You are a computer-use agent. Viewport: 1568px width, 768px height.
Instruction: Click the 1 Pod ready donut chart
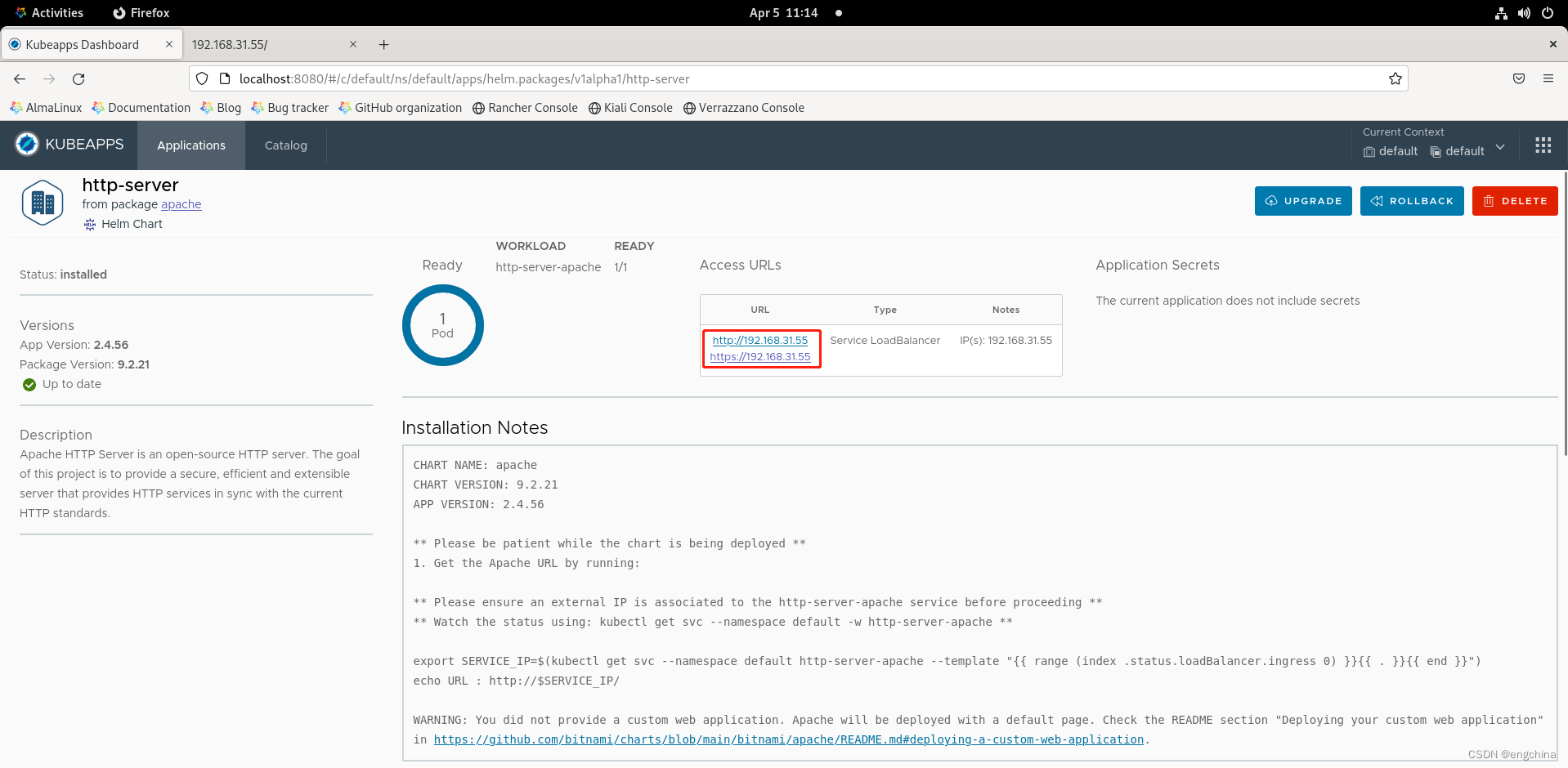[x=442, y=325]
